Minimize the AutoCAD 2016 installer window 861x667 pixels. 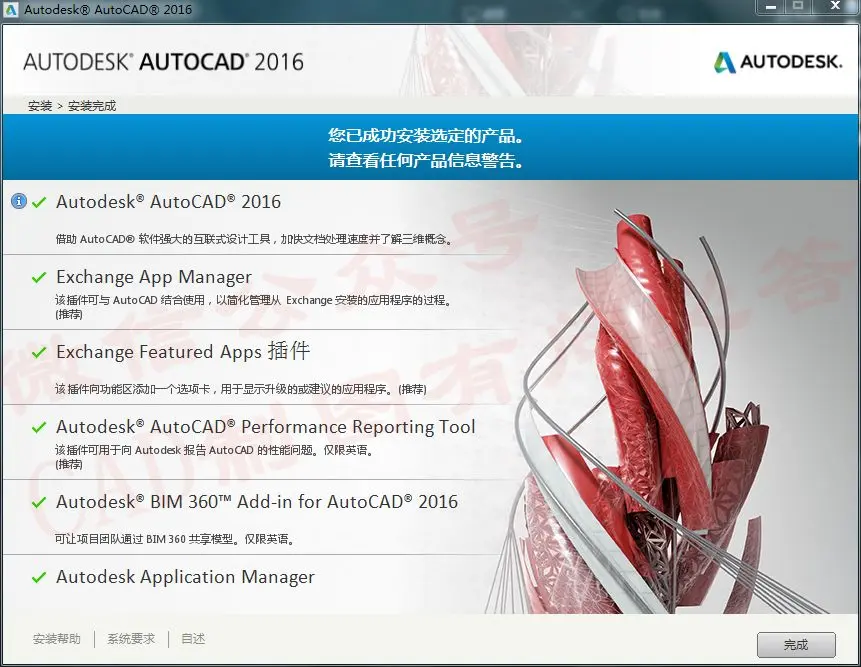point(771,7)
